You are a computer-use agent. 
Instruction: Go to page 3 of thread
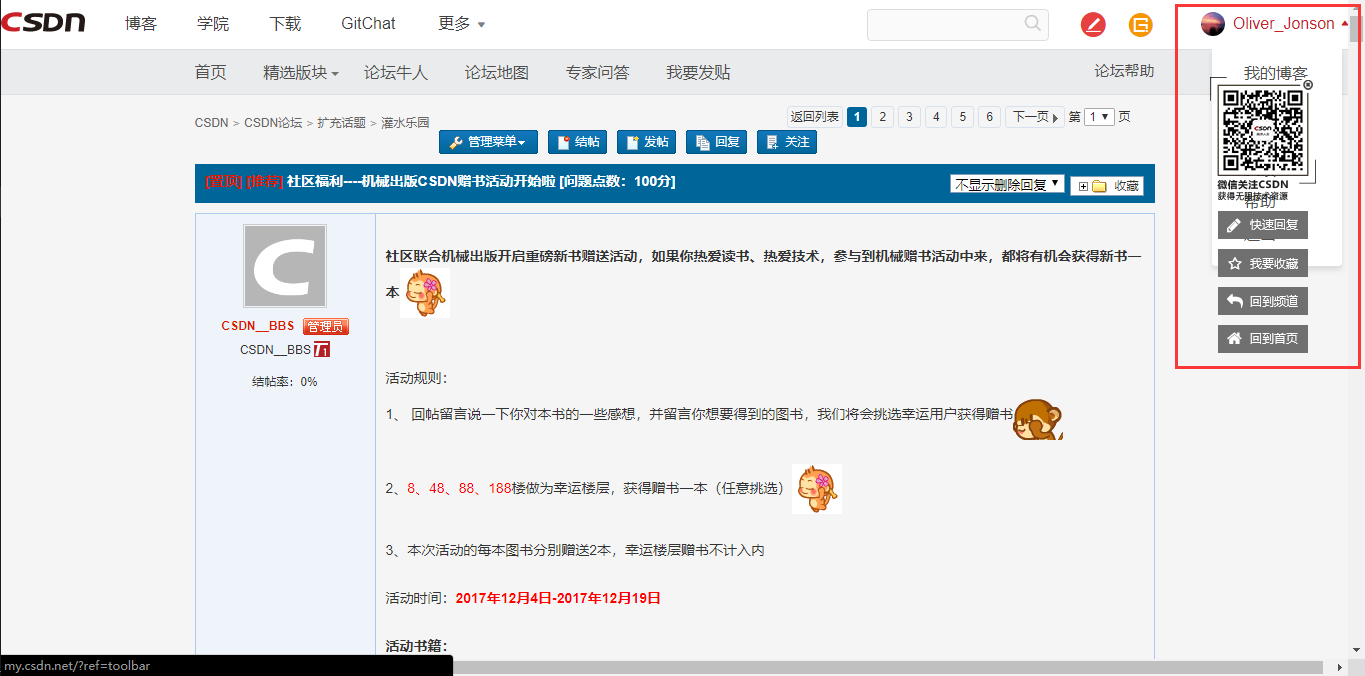pos(909,117)
